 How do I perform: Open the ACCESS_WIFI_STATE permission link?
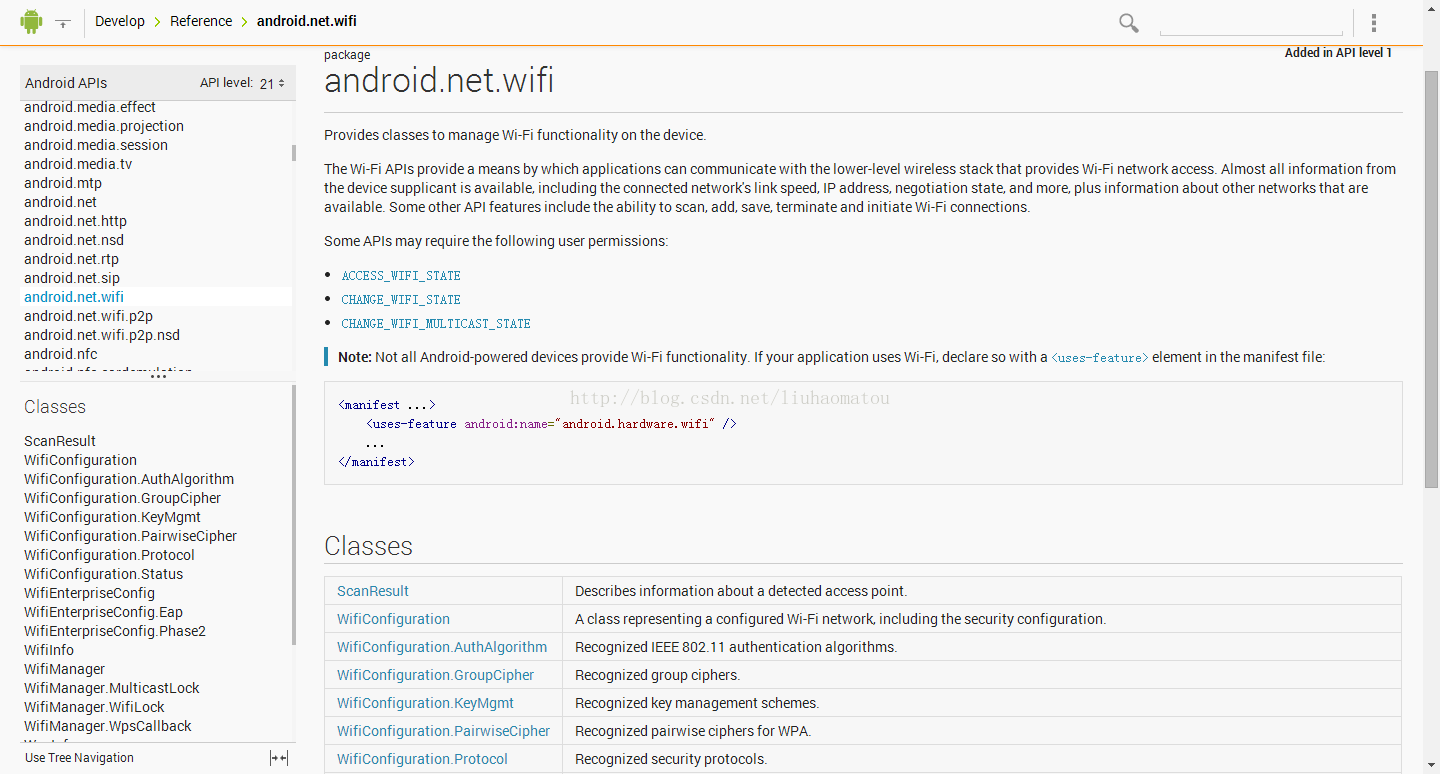[x=401, y=276]
